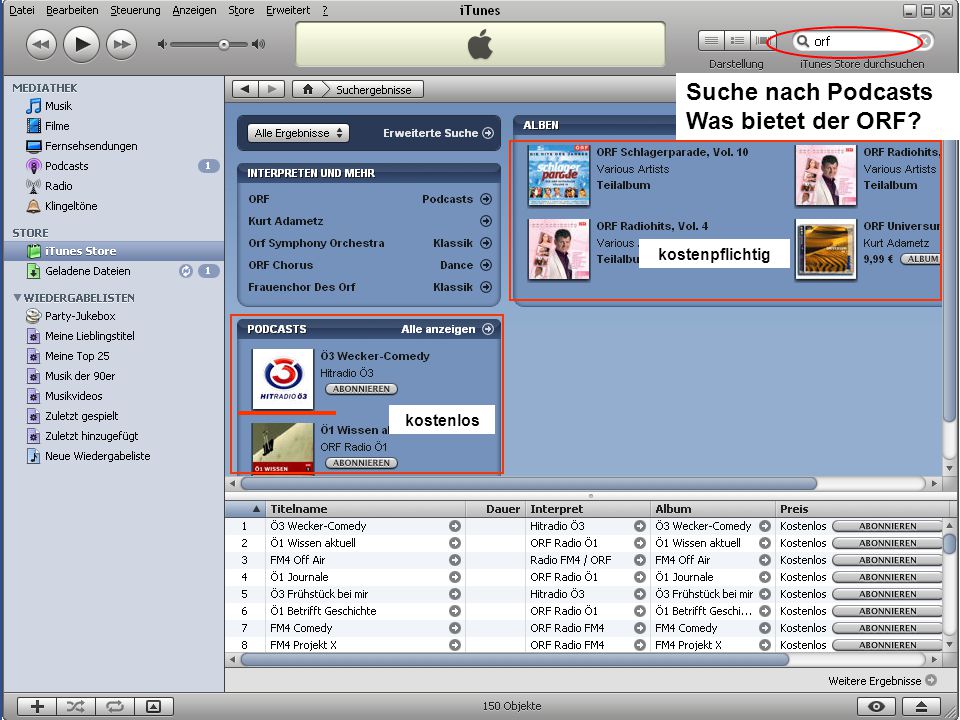Skip to previous track button
The width and height of the screenshot is (960, 720).
[41, 44]
